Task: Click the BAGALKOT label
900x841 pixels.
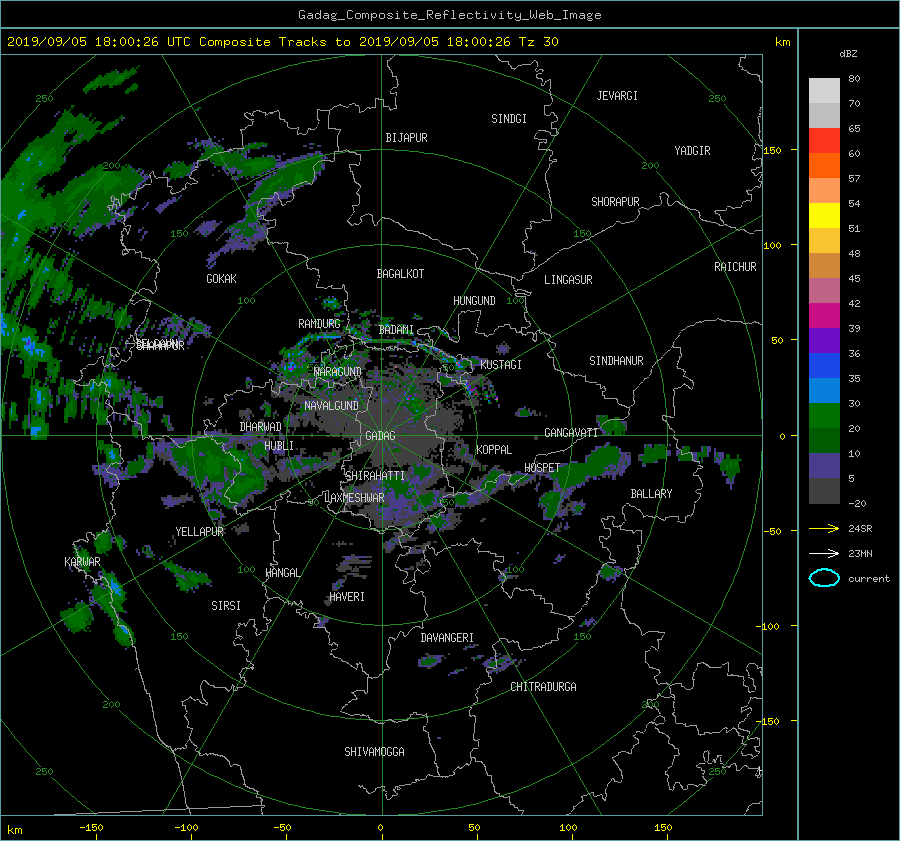Action: click(x=400, y=274)
